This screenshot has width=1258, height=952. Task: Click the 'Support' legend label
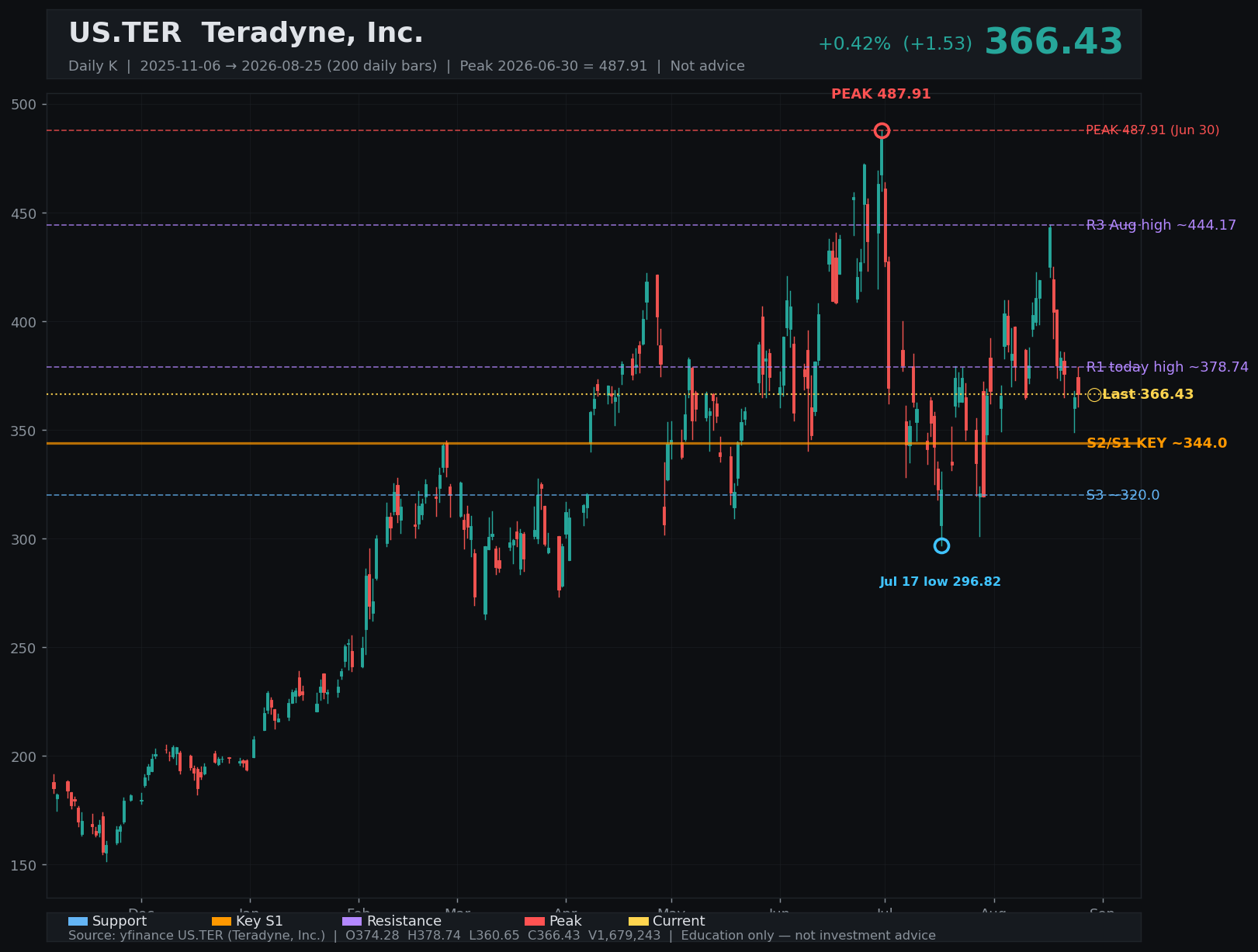point(120,921)
